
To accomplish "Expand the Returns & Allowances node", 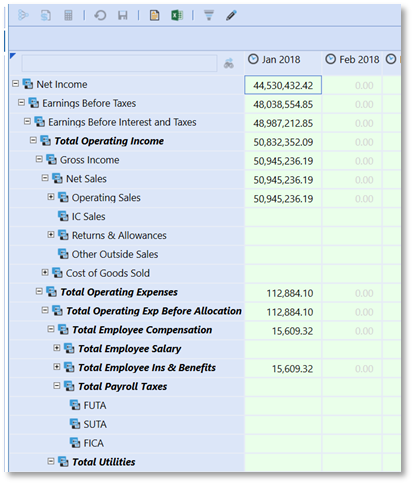I will tap(51, 235).
